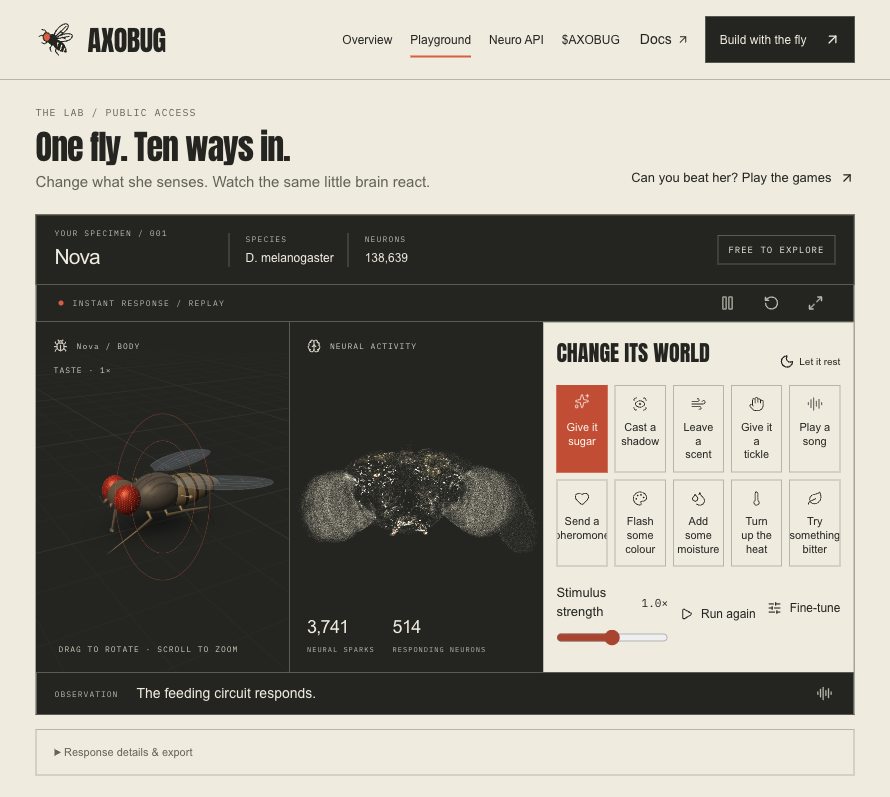Click the 3D fly model viewport
Viewport: 890px width, 797px height.
coord(162,497)
